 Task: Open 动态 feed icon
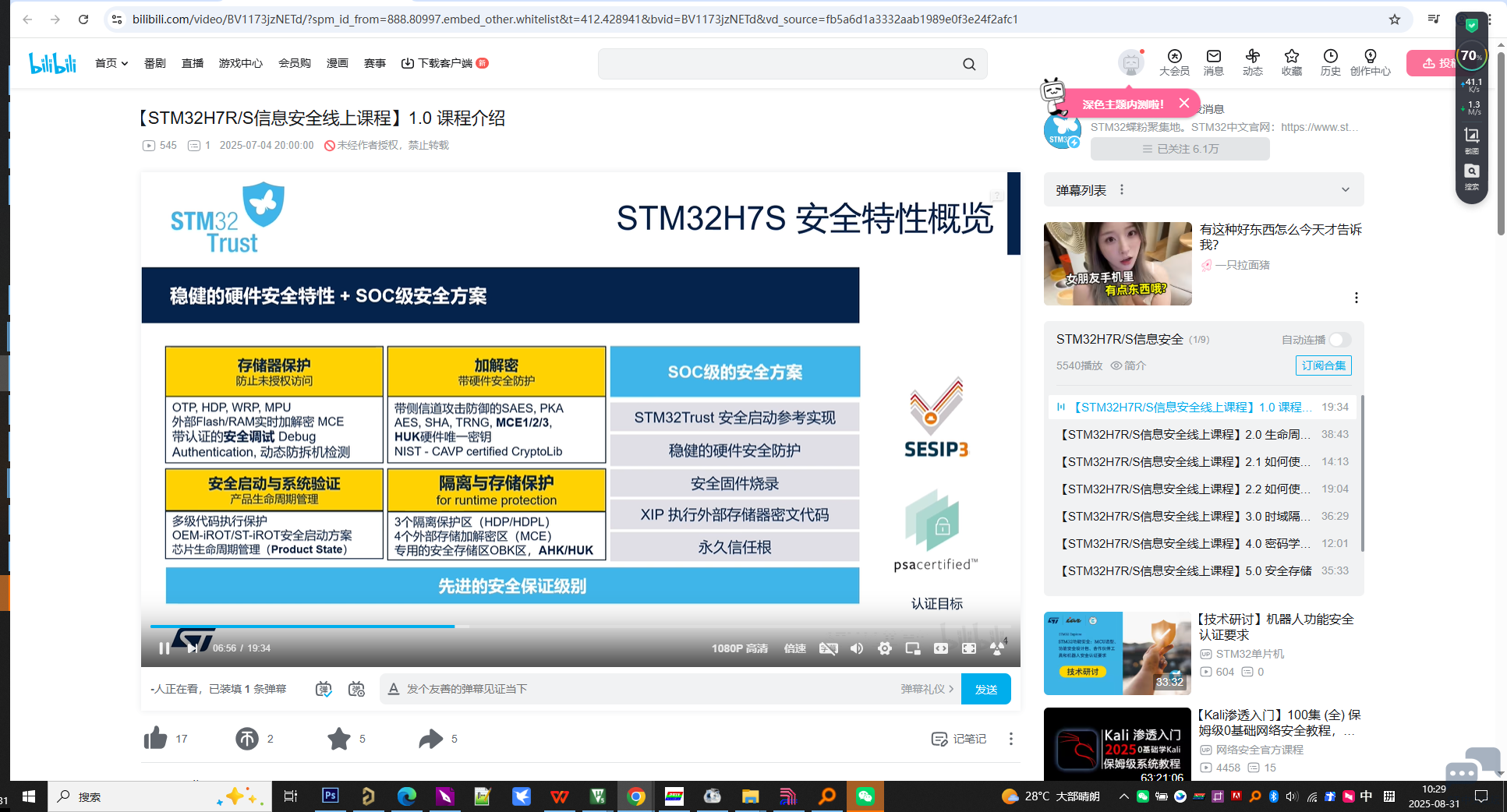(x=1253, y=62)
